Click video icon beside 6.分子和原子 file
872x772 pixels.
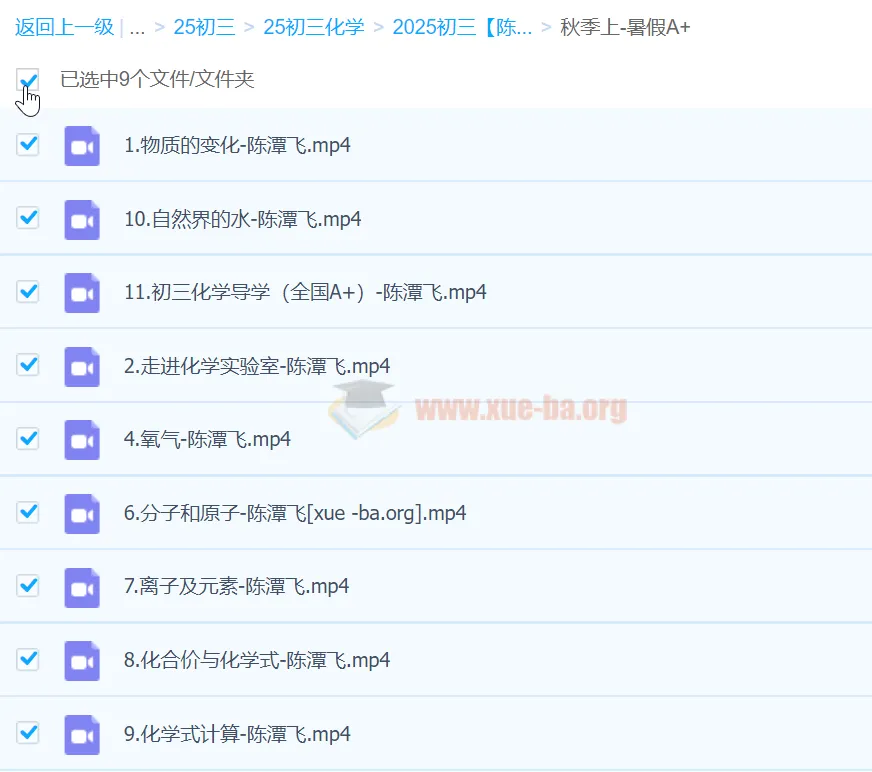pos(82,514)
